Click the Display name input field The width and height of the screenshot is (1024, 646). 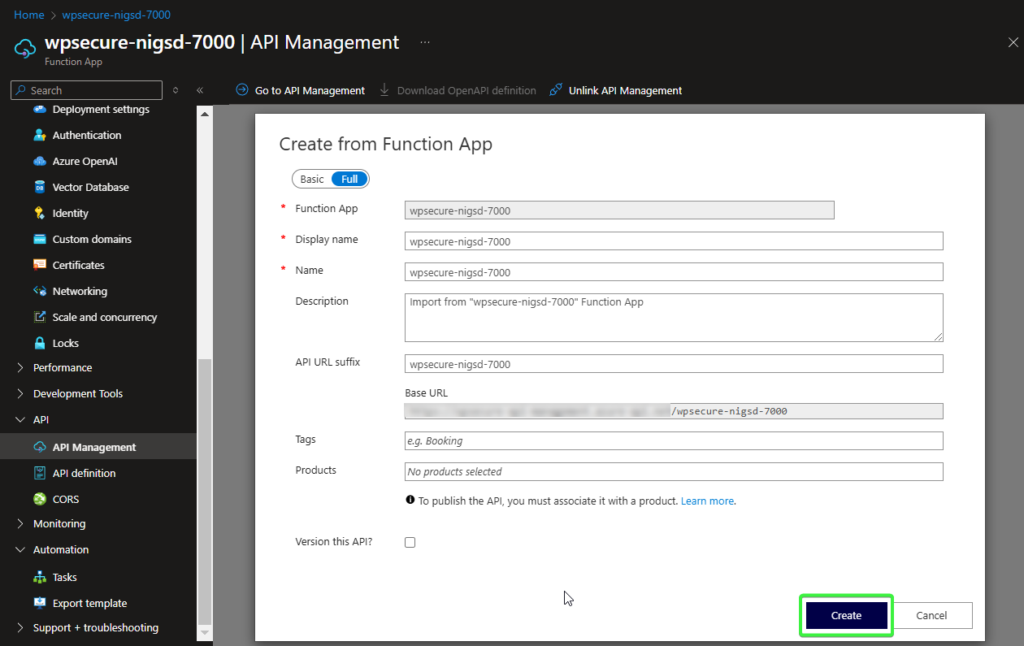(673, 241)
